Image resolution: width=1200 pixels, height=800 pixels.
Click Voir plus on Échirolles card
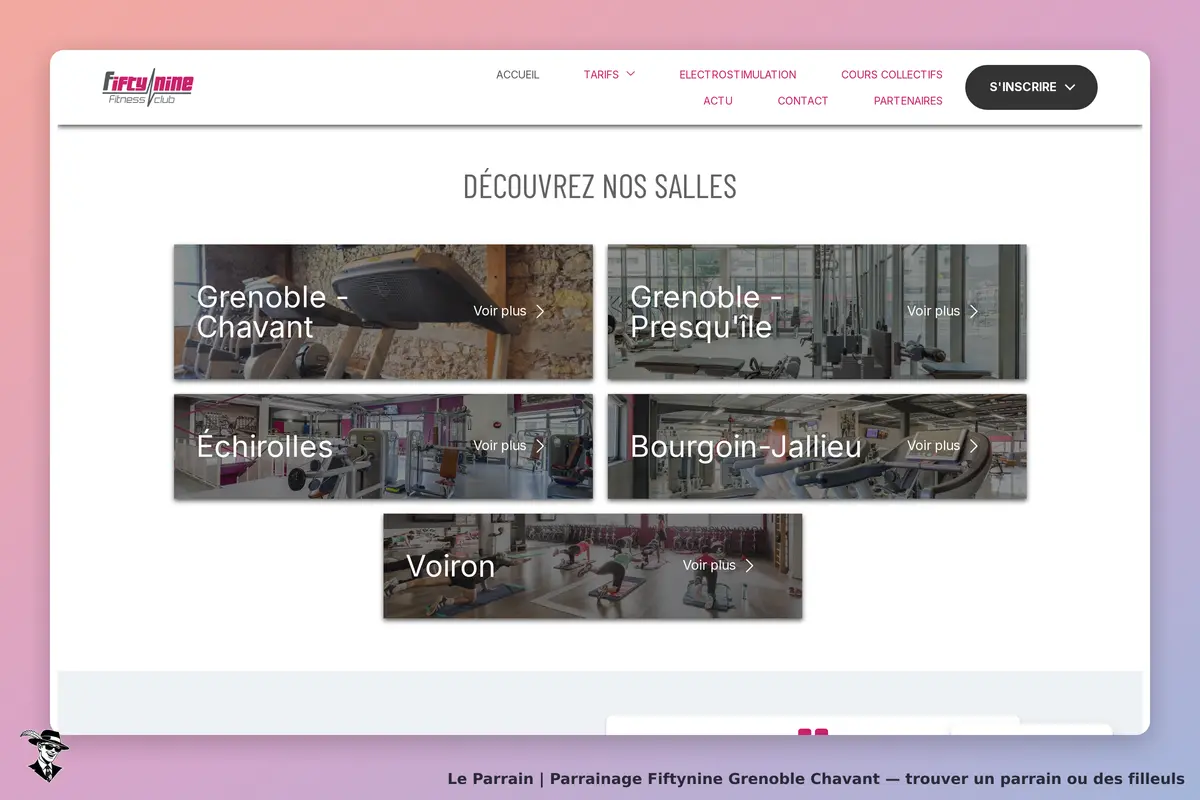[500, 446]
